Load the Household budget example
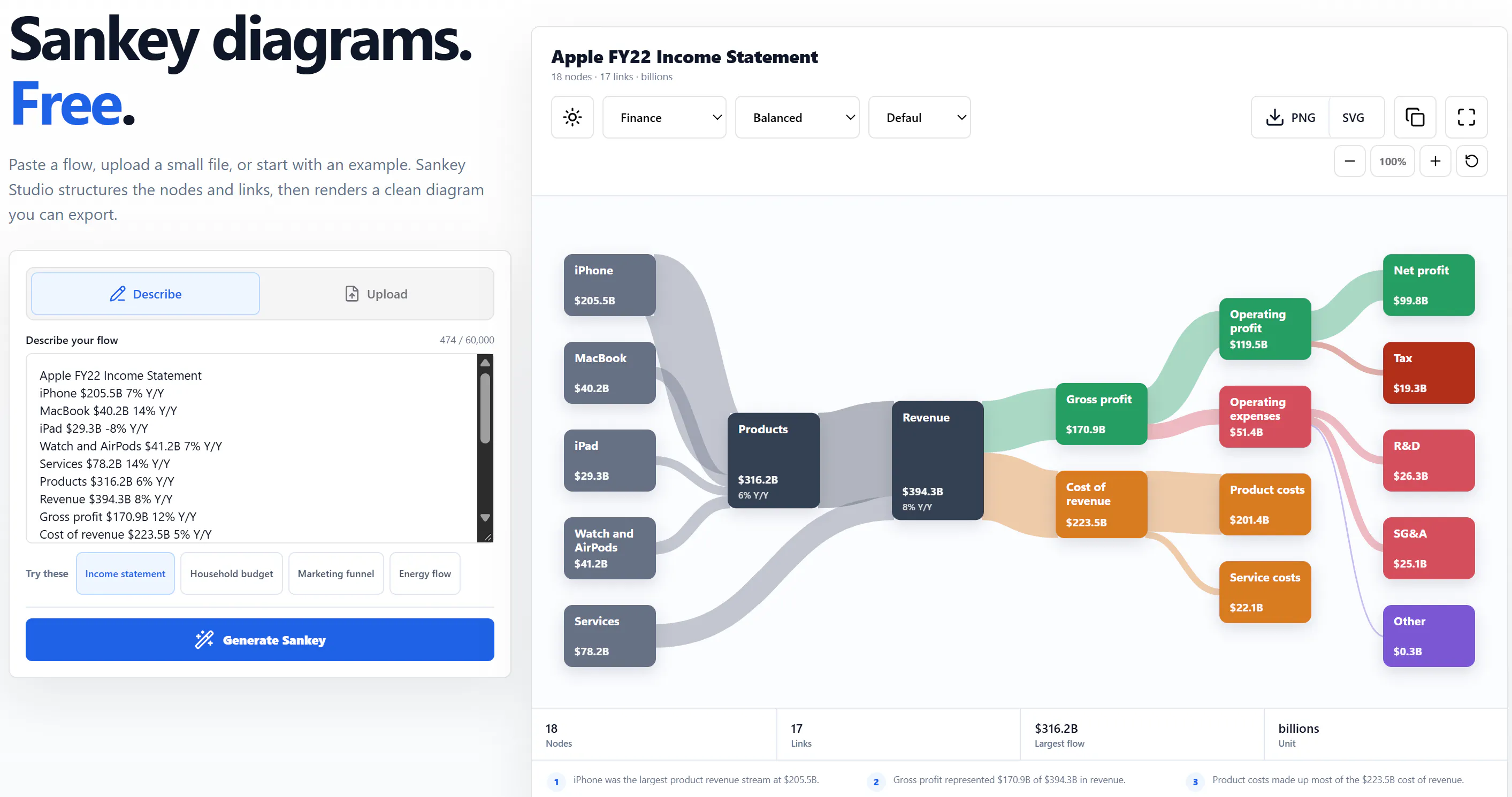Screen dimensions: 1512x797 [231, 573]
